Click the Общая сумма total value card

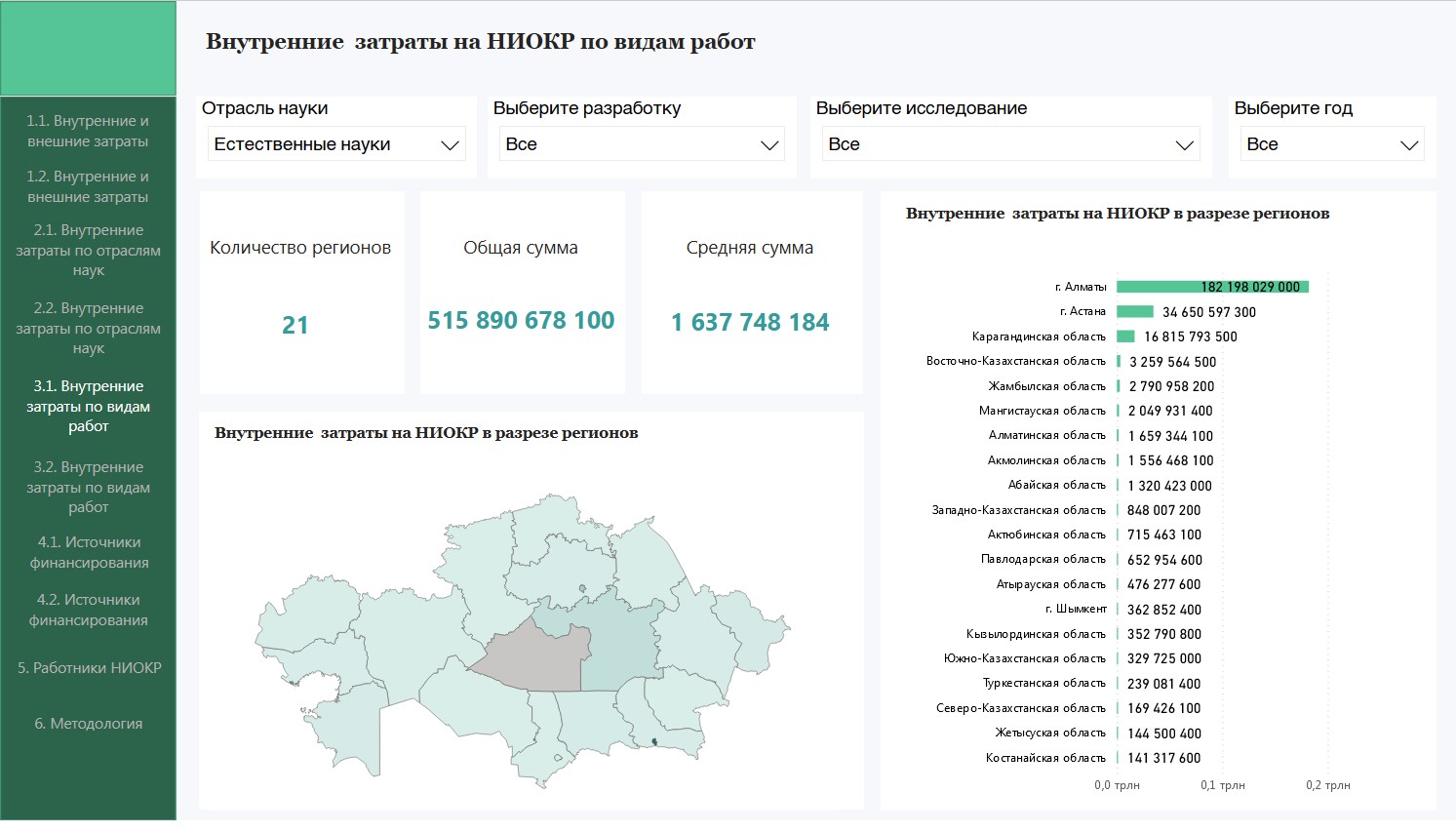[521, 293]
